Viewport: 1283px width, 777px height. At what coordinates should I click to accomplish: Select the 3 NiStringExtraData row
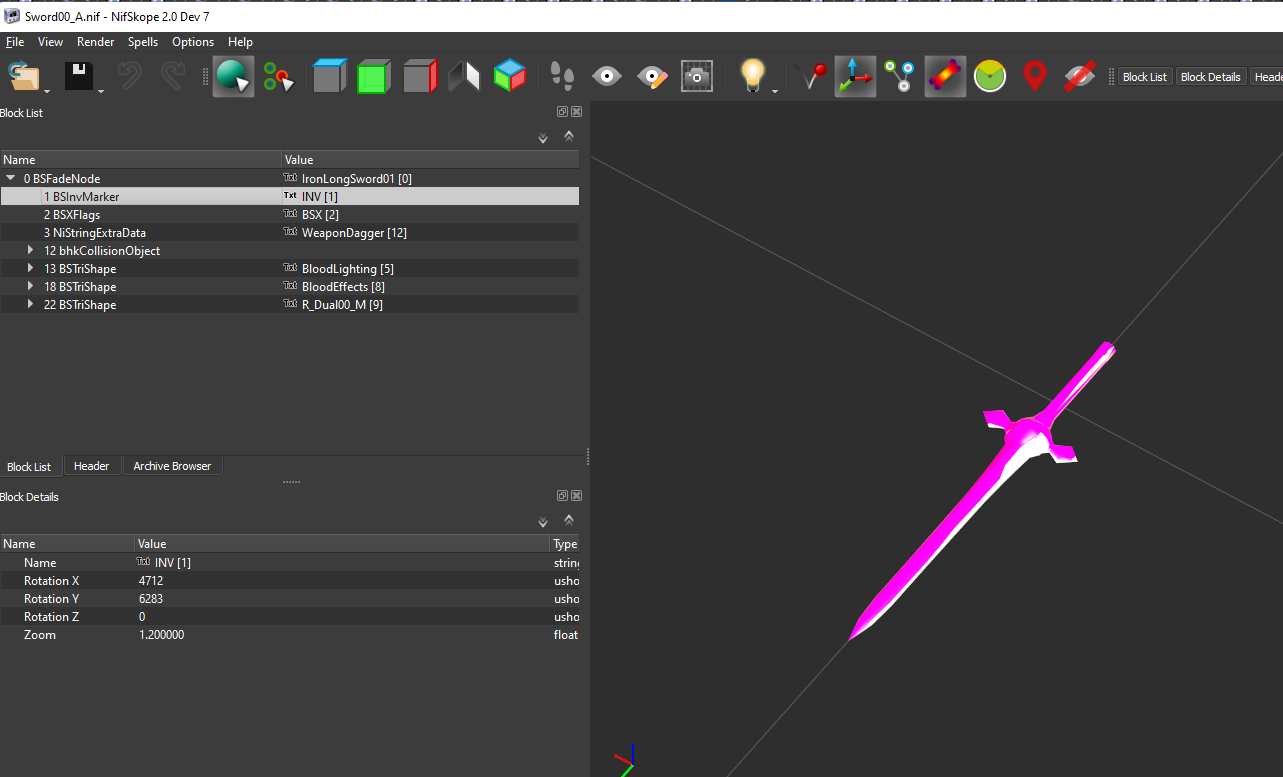[x=289, y=232]
